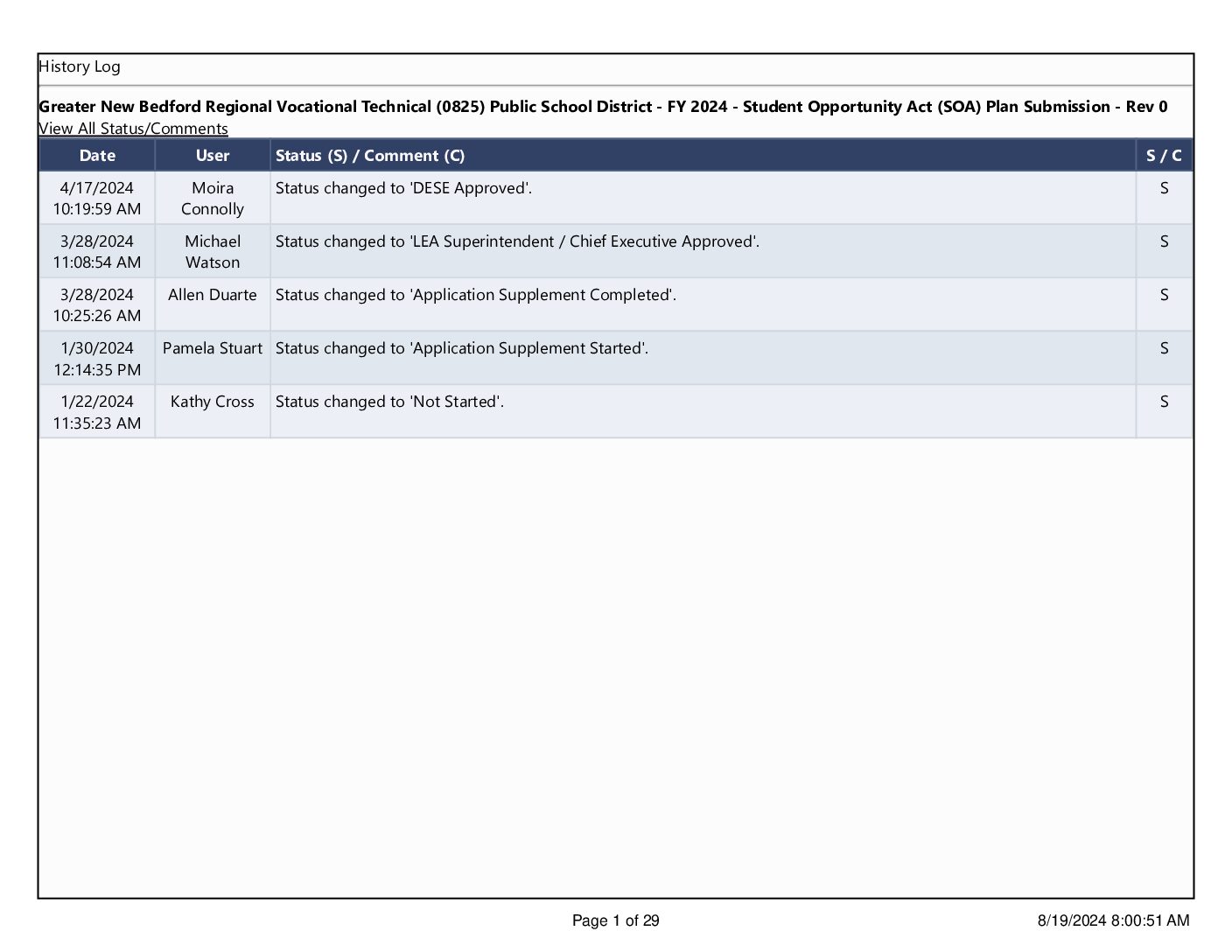Select 'Application Supplement Started' status entry
Image resolution: width=1232 pixels, height=952 pixels.
(x=462, y=348)
